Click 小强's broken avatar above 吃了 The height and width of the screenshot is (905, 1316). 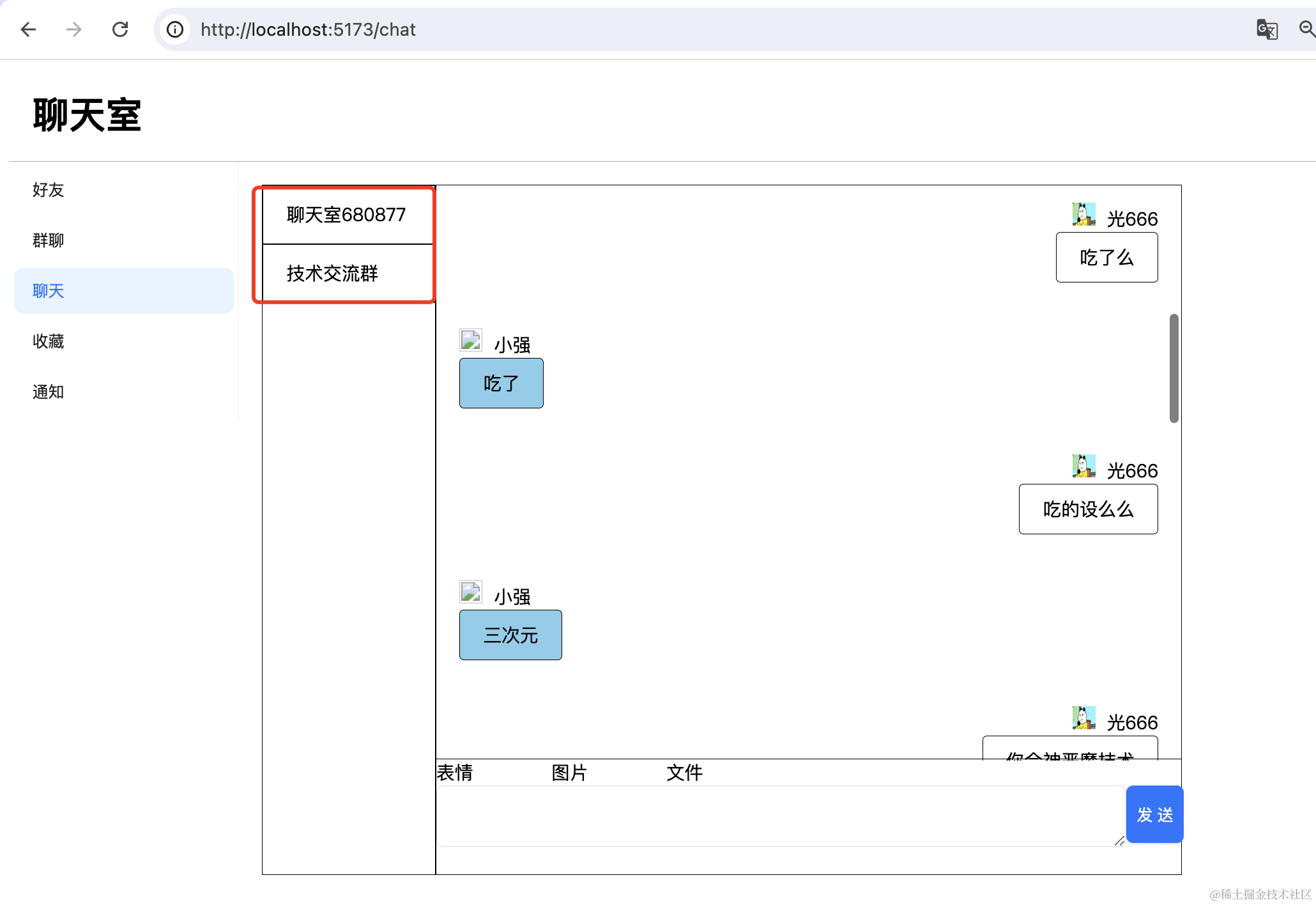[x=471, y=341]
